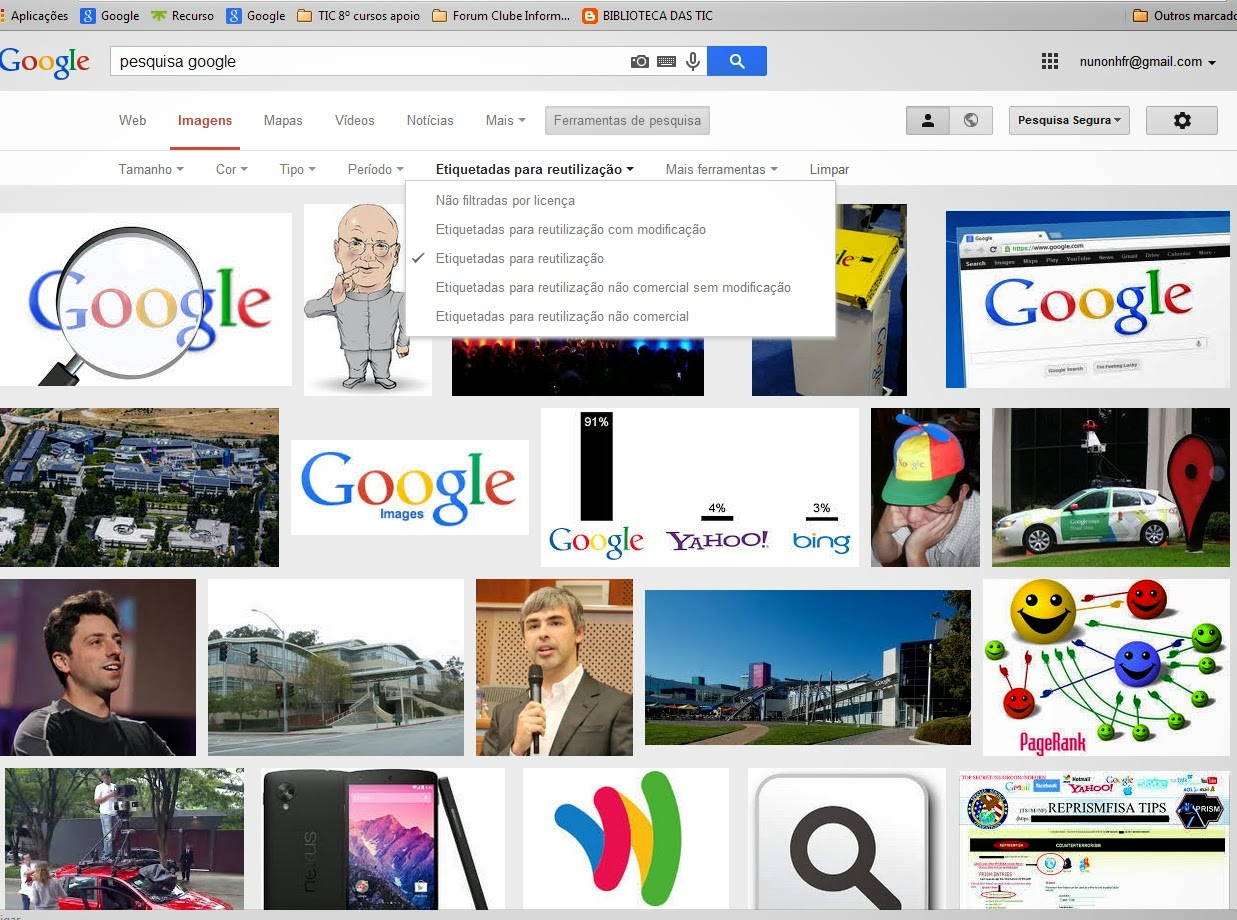Open the on-screen keyboard icon in search box
This screenshot has width=1237, height=920.
pos(666,61)
